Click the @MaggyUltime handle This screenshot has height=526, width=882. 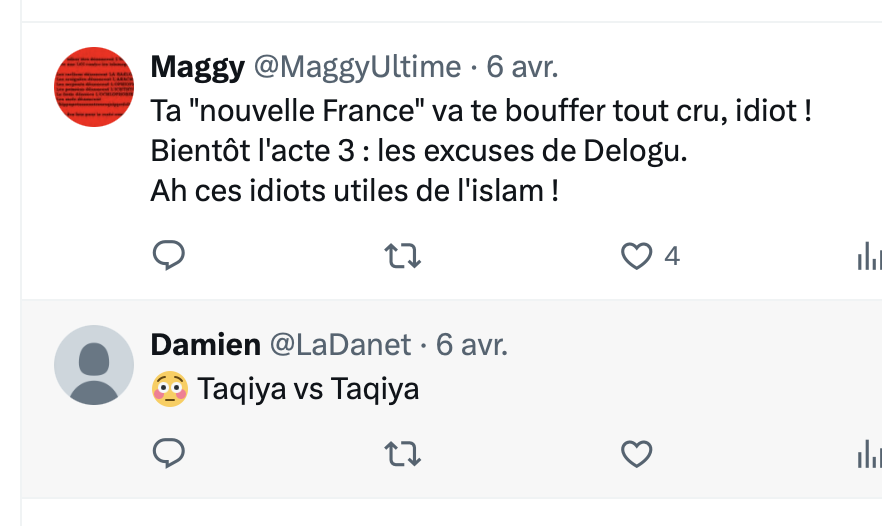[357, 67]
